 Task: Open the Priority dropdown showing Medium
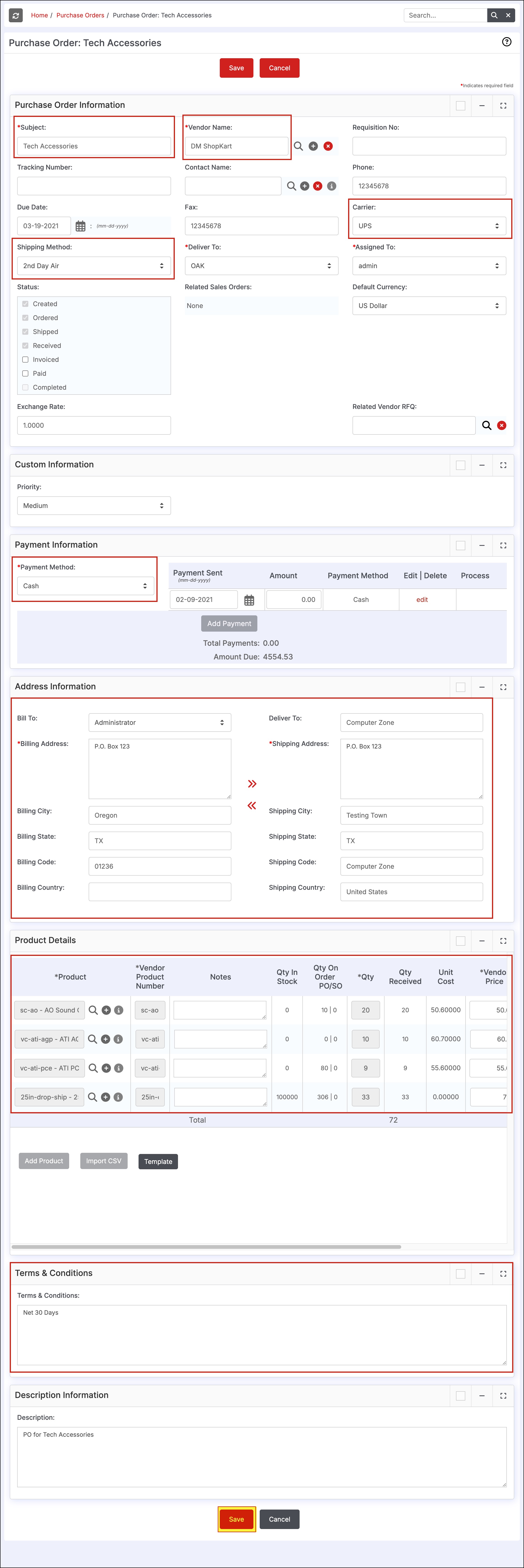pos(94,506)
